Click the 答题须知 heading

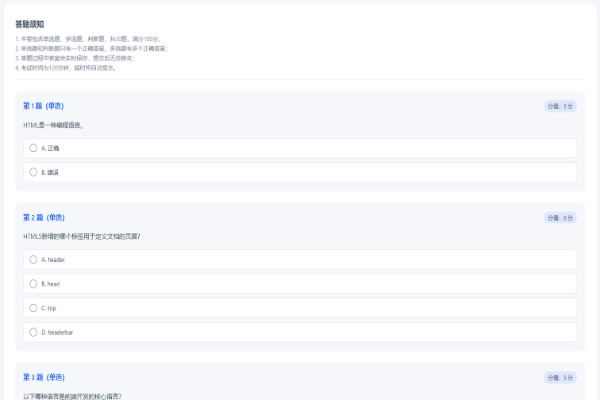(30, 24)
